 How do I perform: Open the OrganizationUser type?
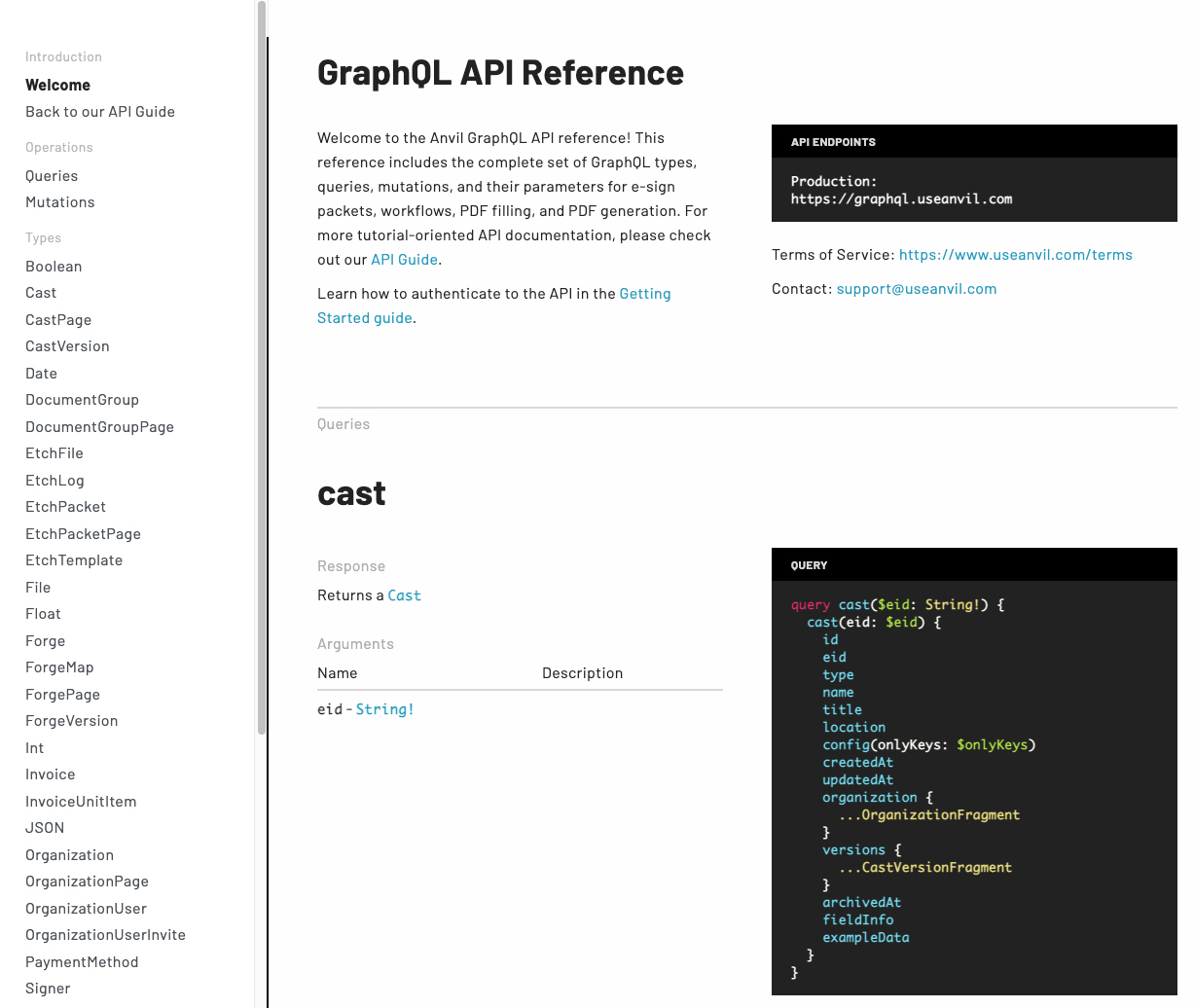(86, 909)
